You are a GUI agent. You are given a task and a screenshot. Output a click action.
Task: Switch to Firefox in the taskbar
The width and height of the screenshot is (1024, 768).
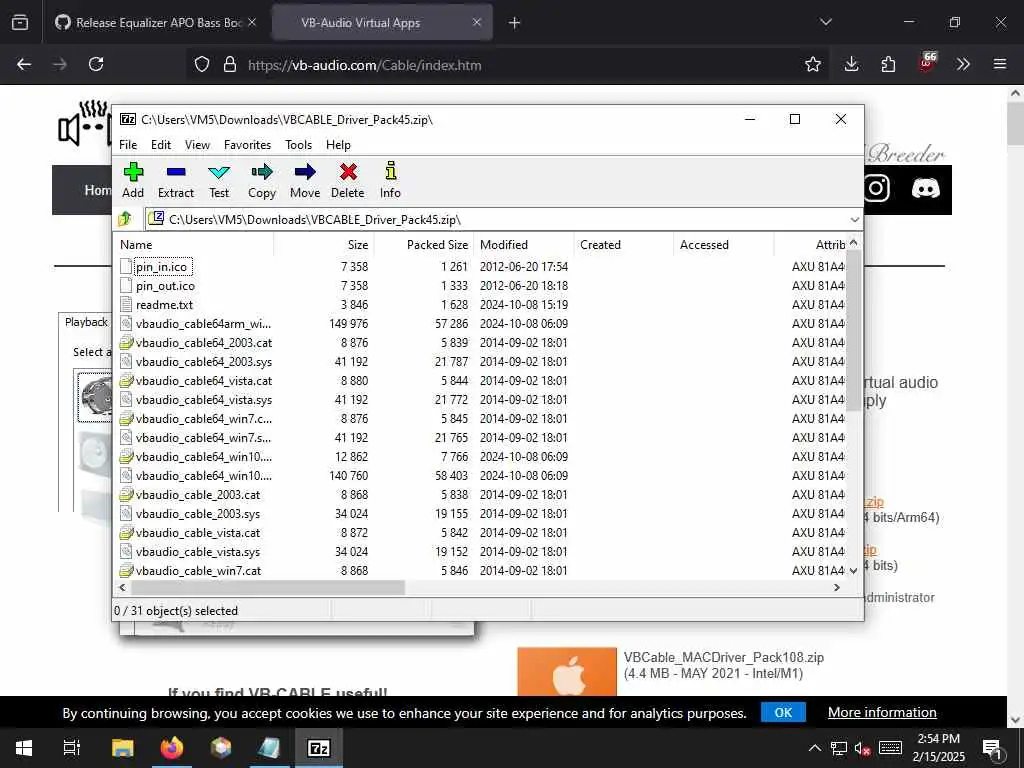coord(172,748)
